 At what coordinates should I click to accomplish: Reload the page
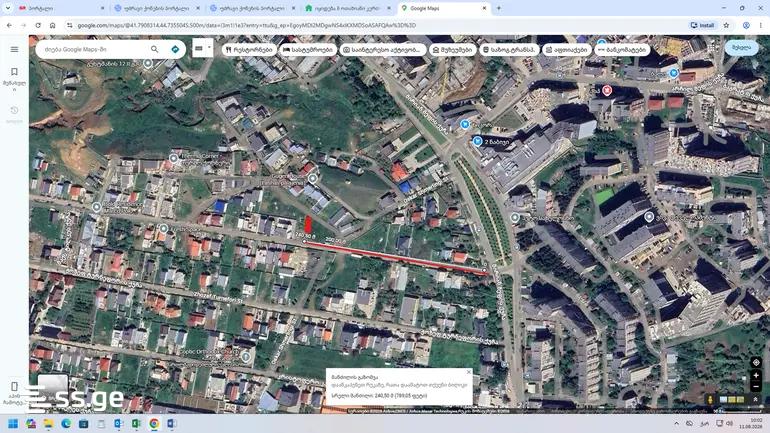pyautogui.click(x=38, y=25)
